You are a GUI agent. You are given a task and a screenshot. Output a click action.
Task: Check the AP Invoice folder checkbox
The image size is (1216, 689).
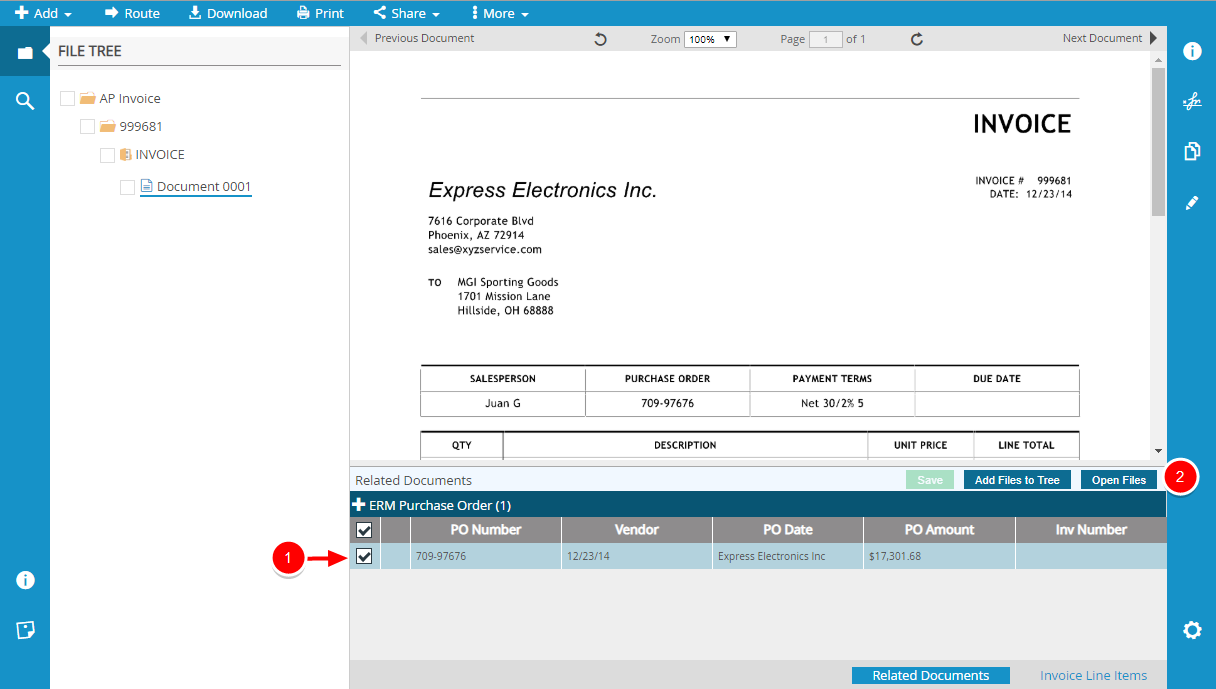(68, 98)
